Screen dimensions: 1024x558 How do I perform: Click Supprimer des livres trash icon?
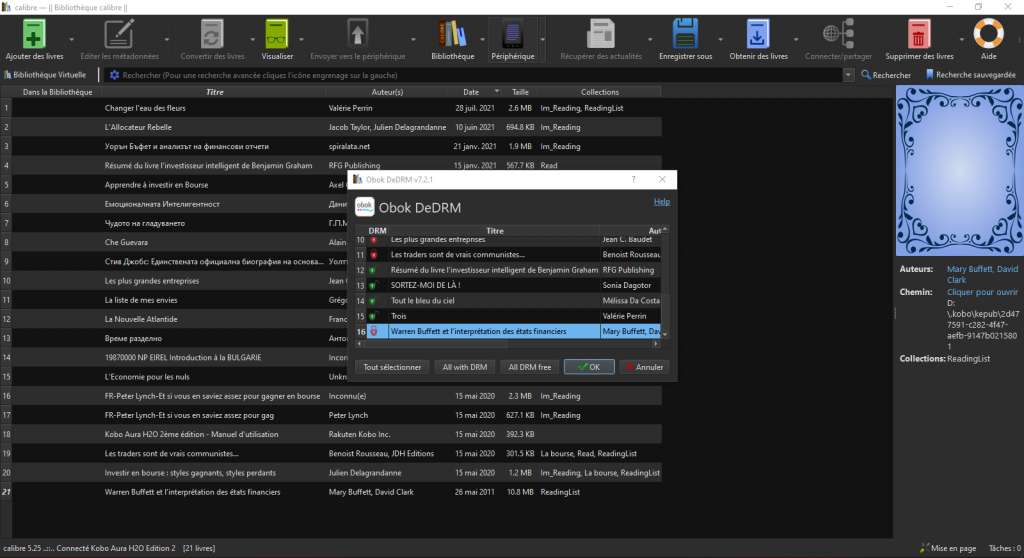(x=919, y=34)
